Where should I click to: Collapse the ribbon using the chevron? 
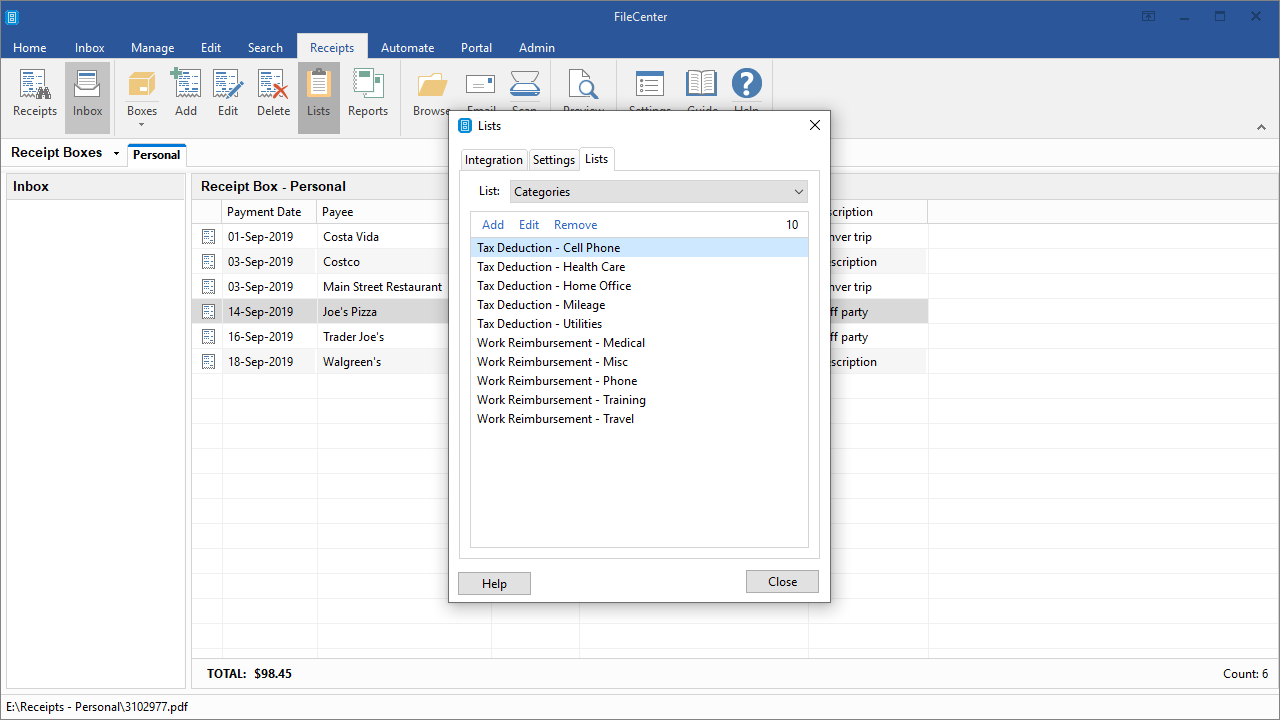pyautogui.click(x=1260, y=127)
